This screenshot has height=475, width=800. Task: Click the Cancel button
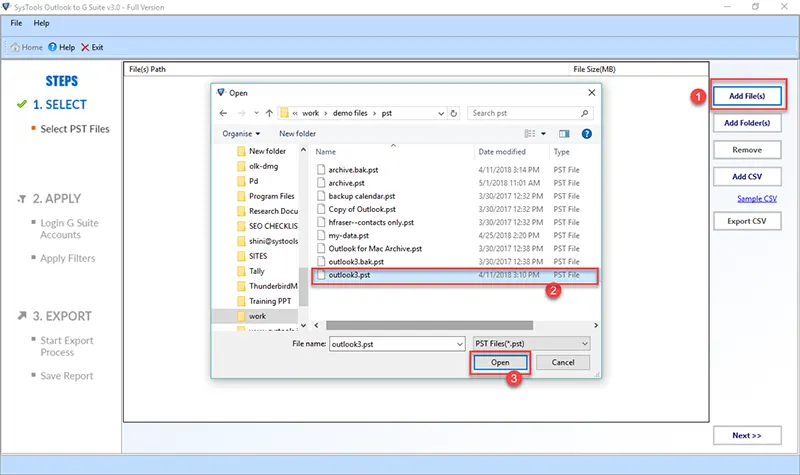point(563,363)
